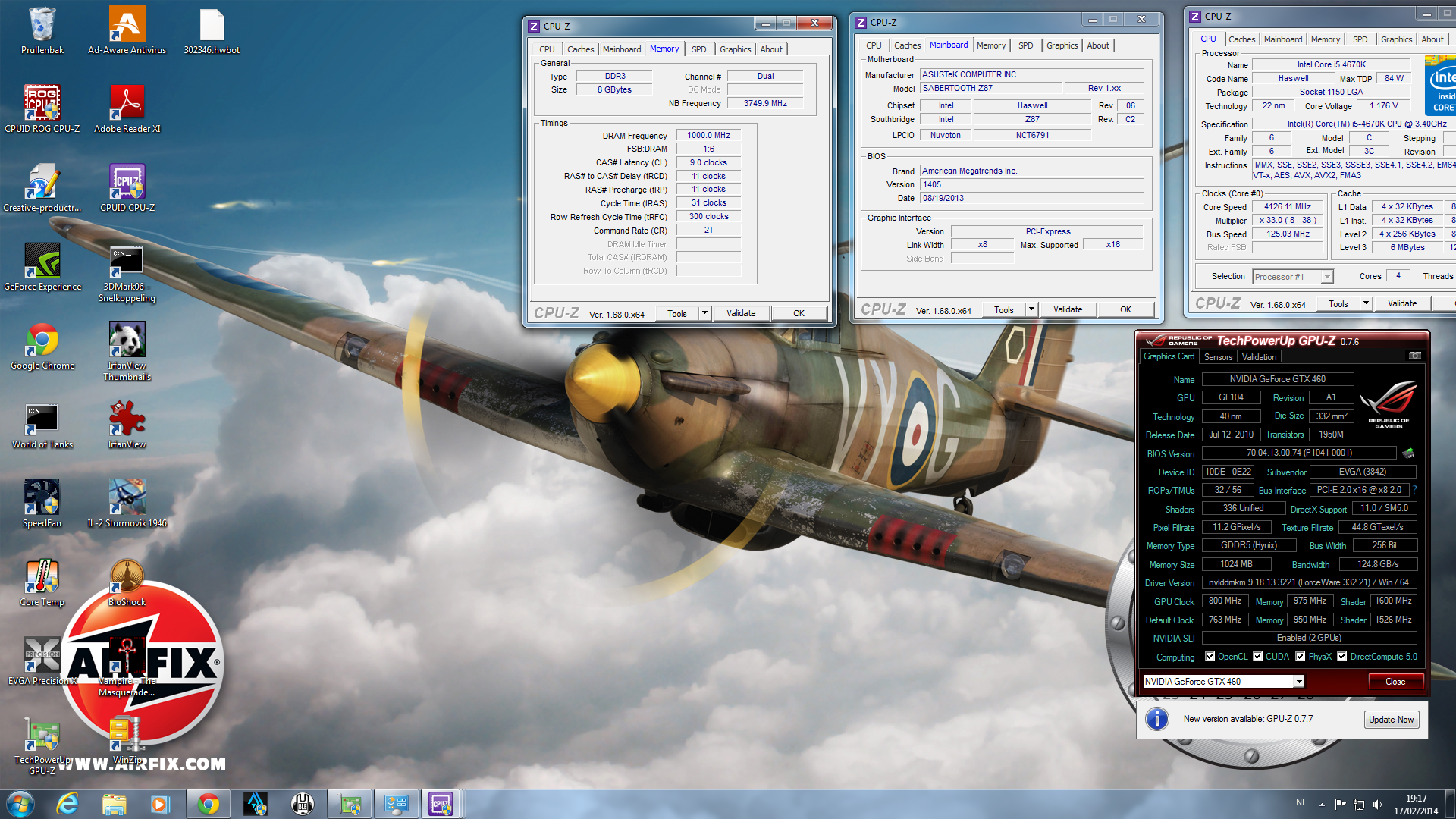
Task: Take GPU-Z screenshot with camera icon
Action: coord(1414,356)
